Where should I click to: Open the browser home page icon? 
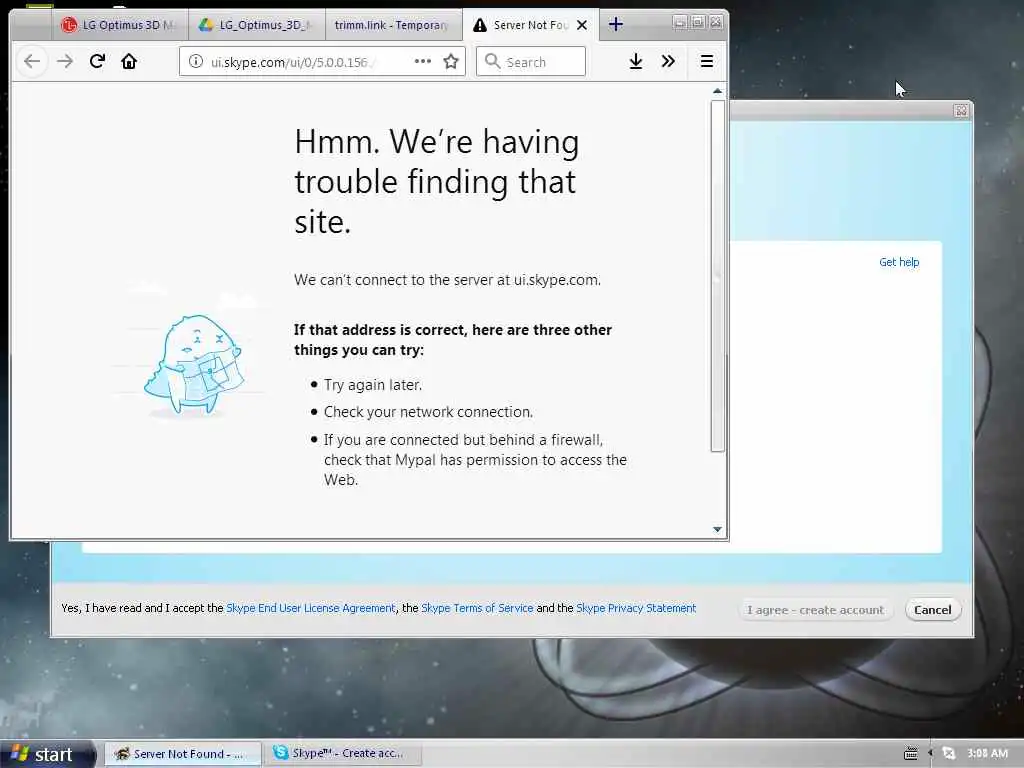coord(129,61)
